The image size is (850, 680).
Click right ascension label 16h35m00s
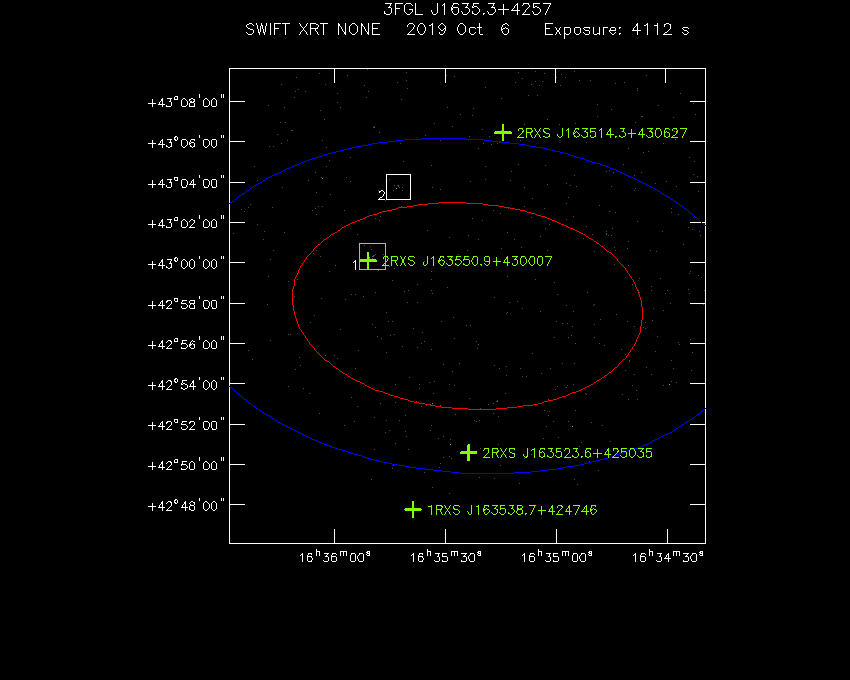557,556
